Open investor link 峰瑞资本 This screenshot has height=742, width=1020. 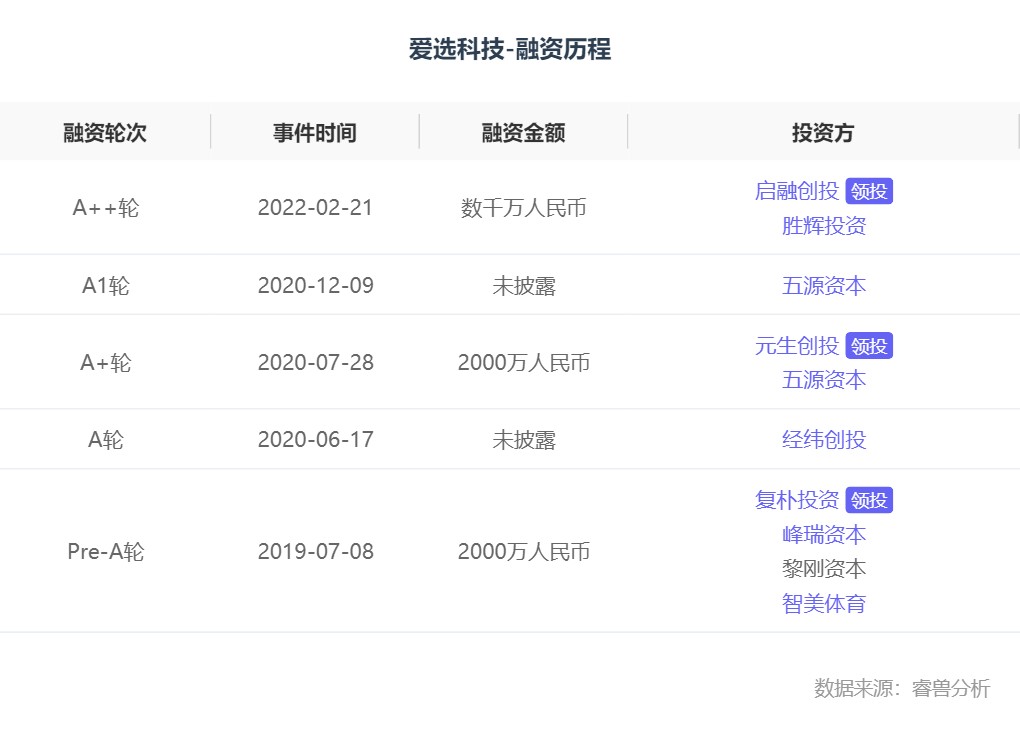coord(824,535)
